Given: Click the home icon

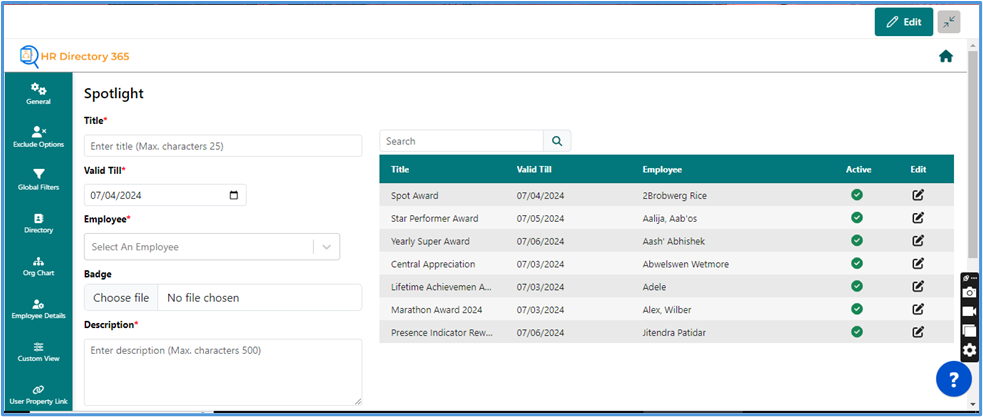Looking at the screenshot, I should [945, 57].
